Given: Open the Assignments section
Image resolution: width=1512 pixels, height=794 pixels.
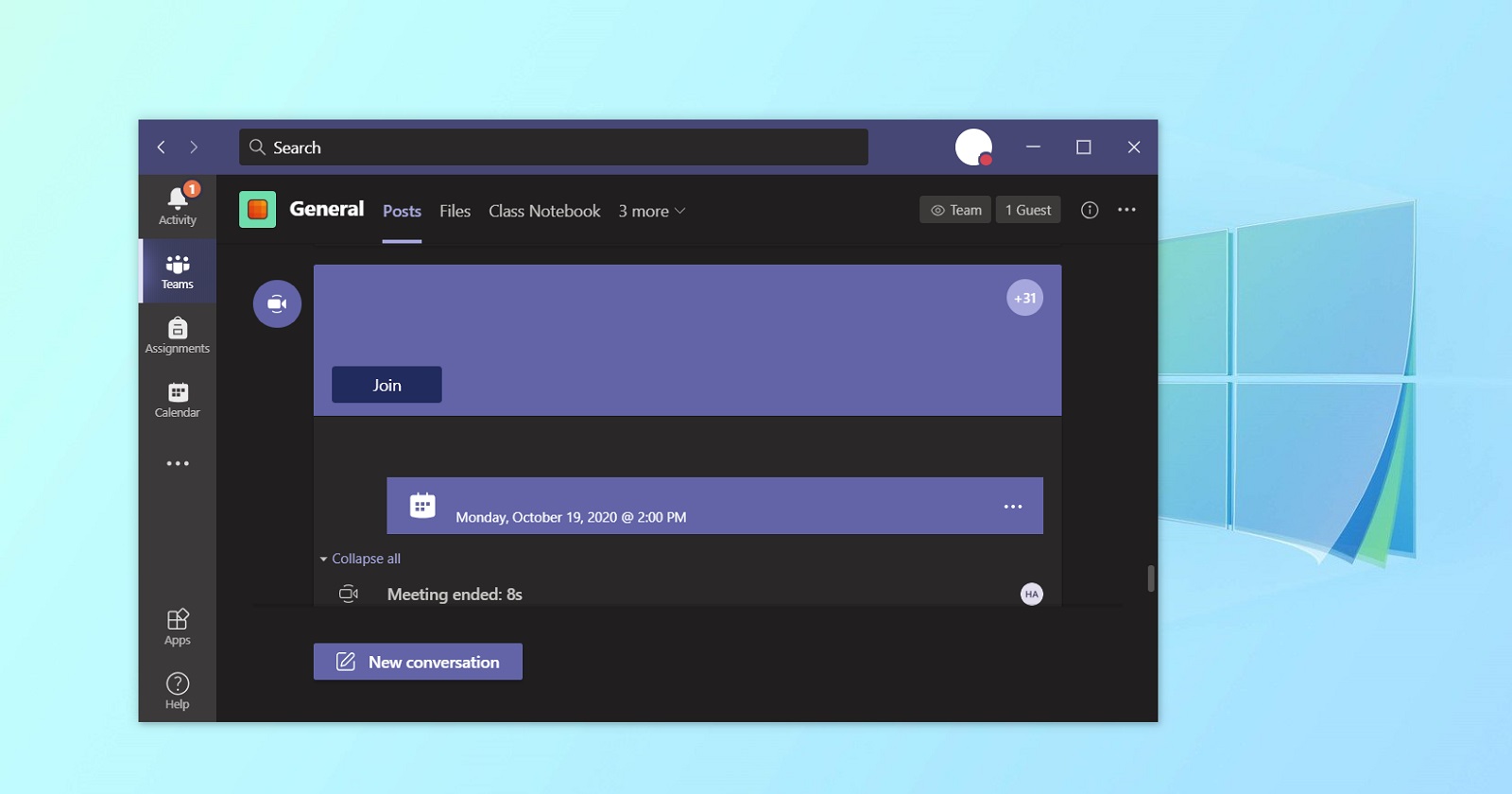Looking at the screenshot, I should [x=178, y=336].
